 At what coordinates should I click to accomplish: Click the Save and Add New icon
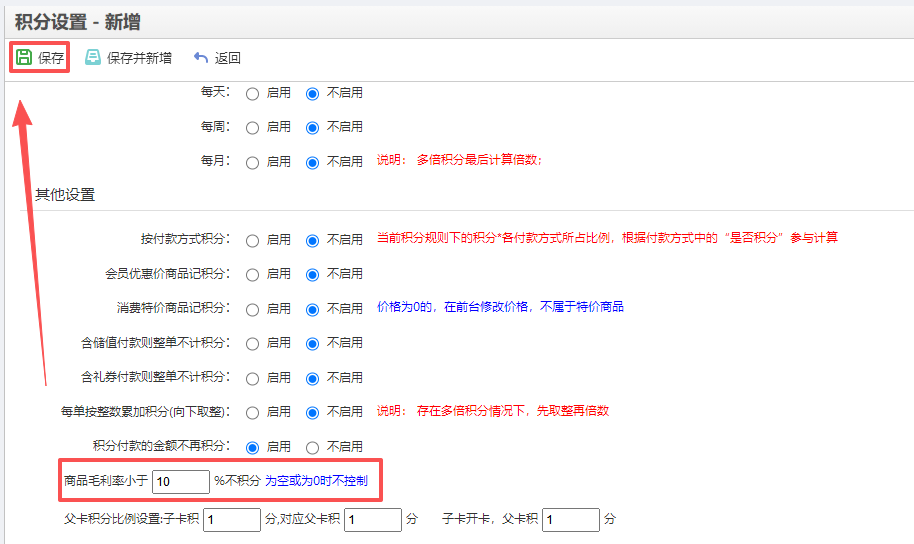click(93, 58)
